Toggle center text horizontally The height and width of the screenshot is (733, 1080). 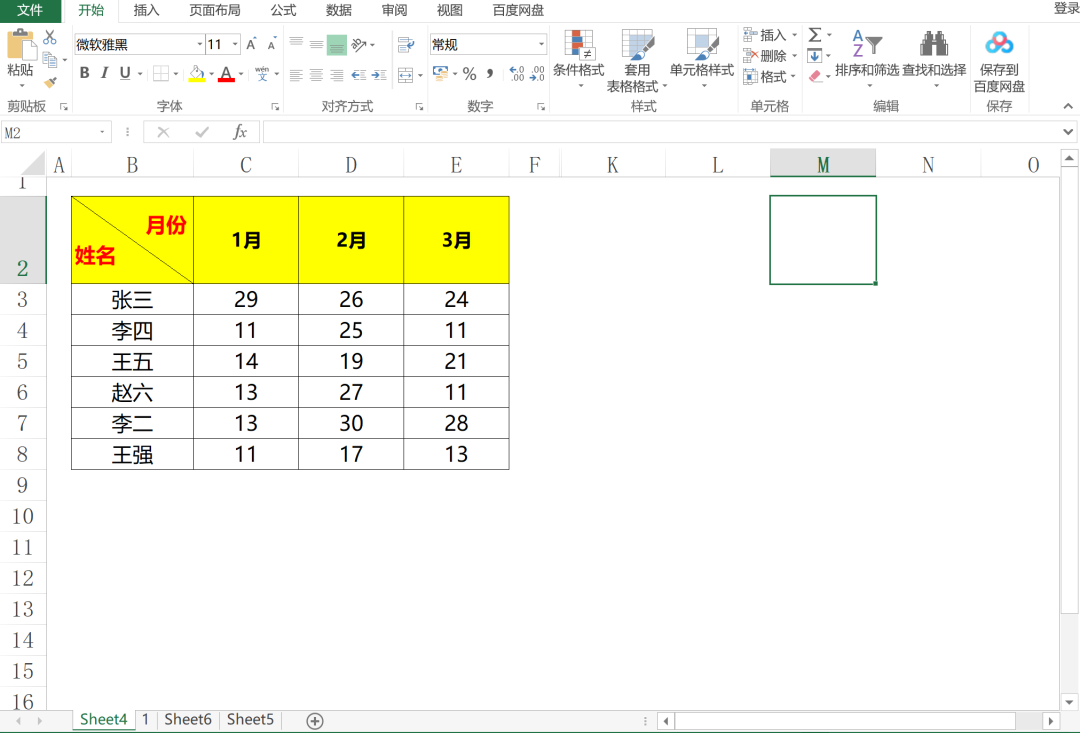pyautogui.click(x=316, y=74)
